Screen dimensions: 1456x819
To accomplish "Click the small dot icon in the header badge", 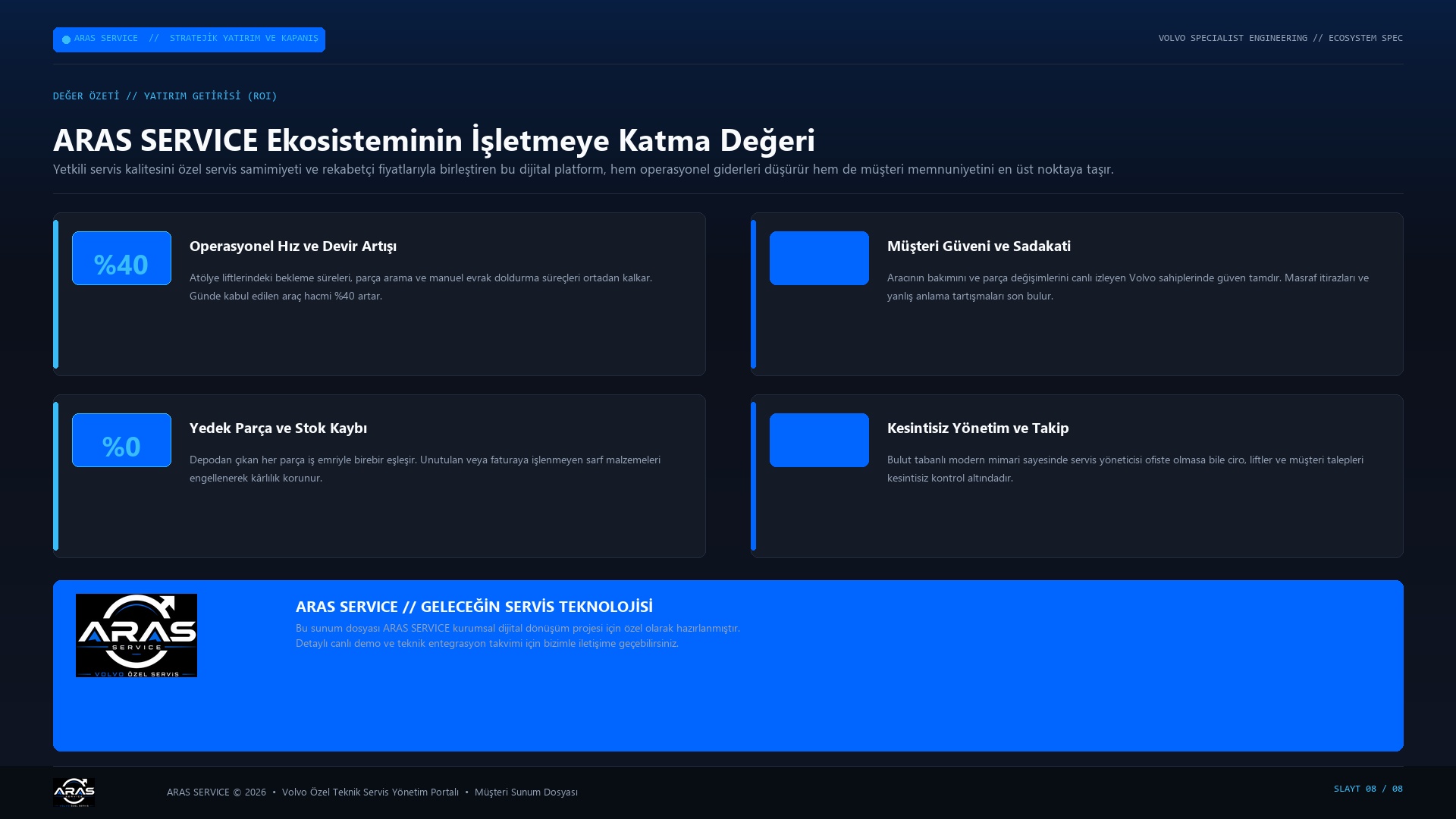I will pos(66,39).
